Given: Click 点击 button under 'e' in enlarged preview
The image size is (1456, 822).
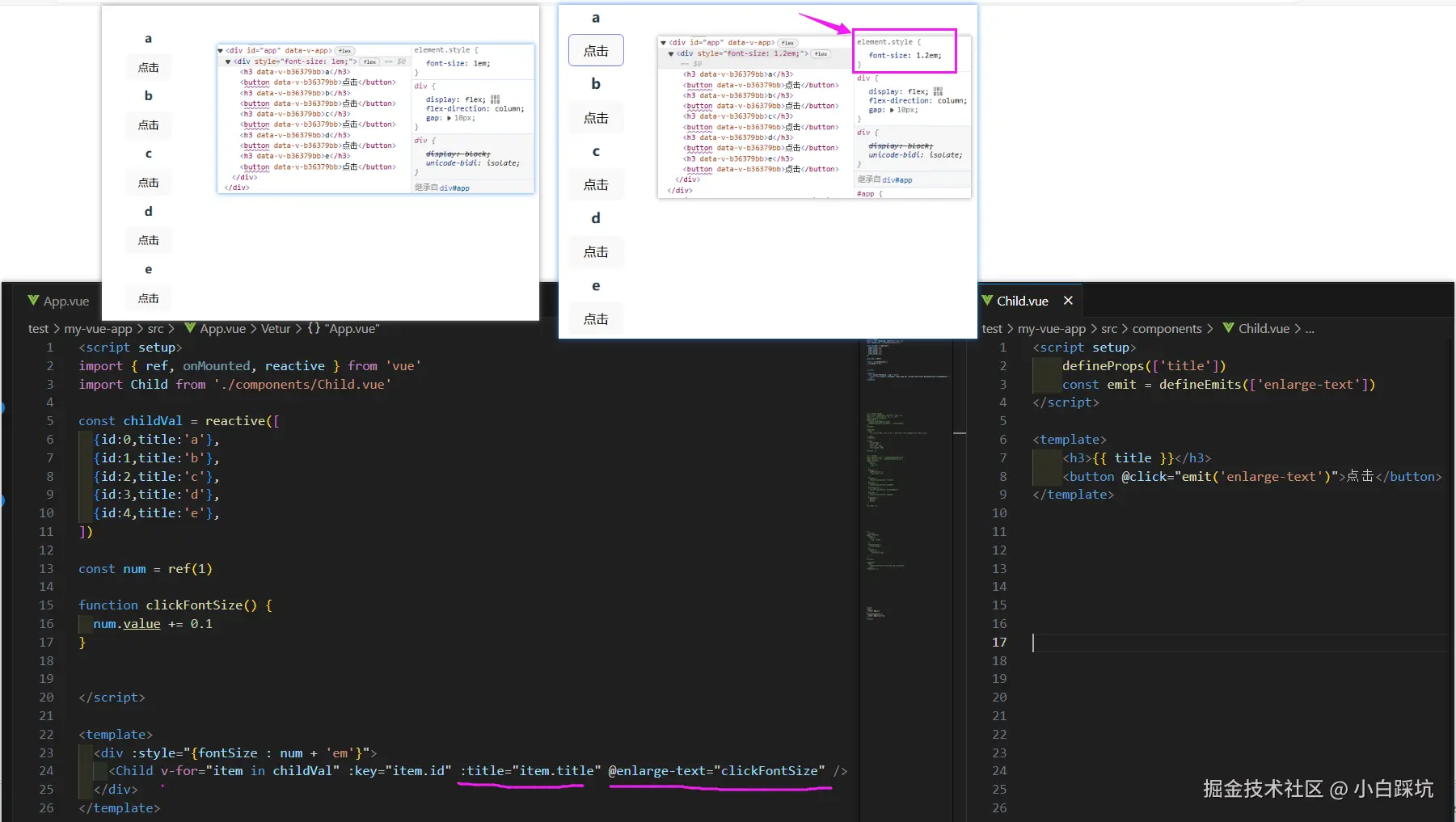Looking at the screenshot, I should click(x=596, y=319).
